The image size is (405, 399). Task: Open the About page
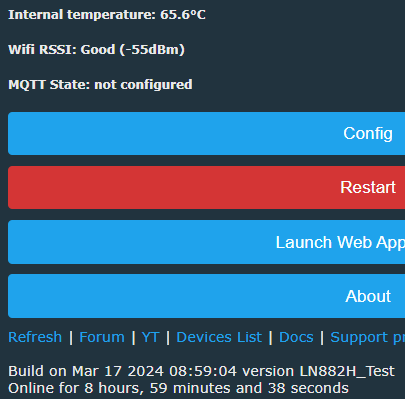click(206, 296)
